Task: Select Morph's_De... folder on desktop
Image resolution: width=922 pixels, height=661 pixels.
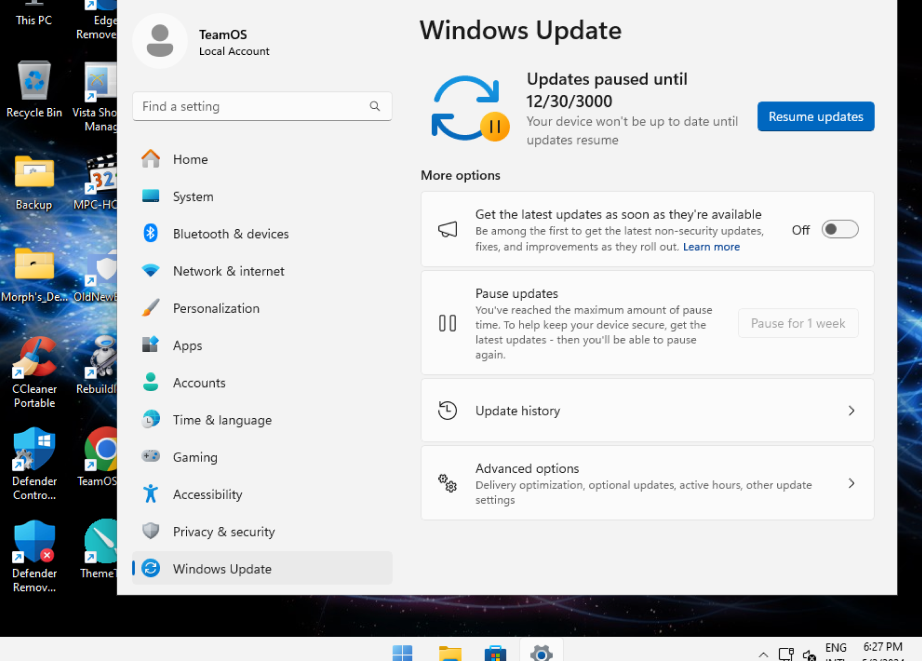Action: pyautogui.click(x=34, y=275)
